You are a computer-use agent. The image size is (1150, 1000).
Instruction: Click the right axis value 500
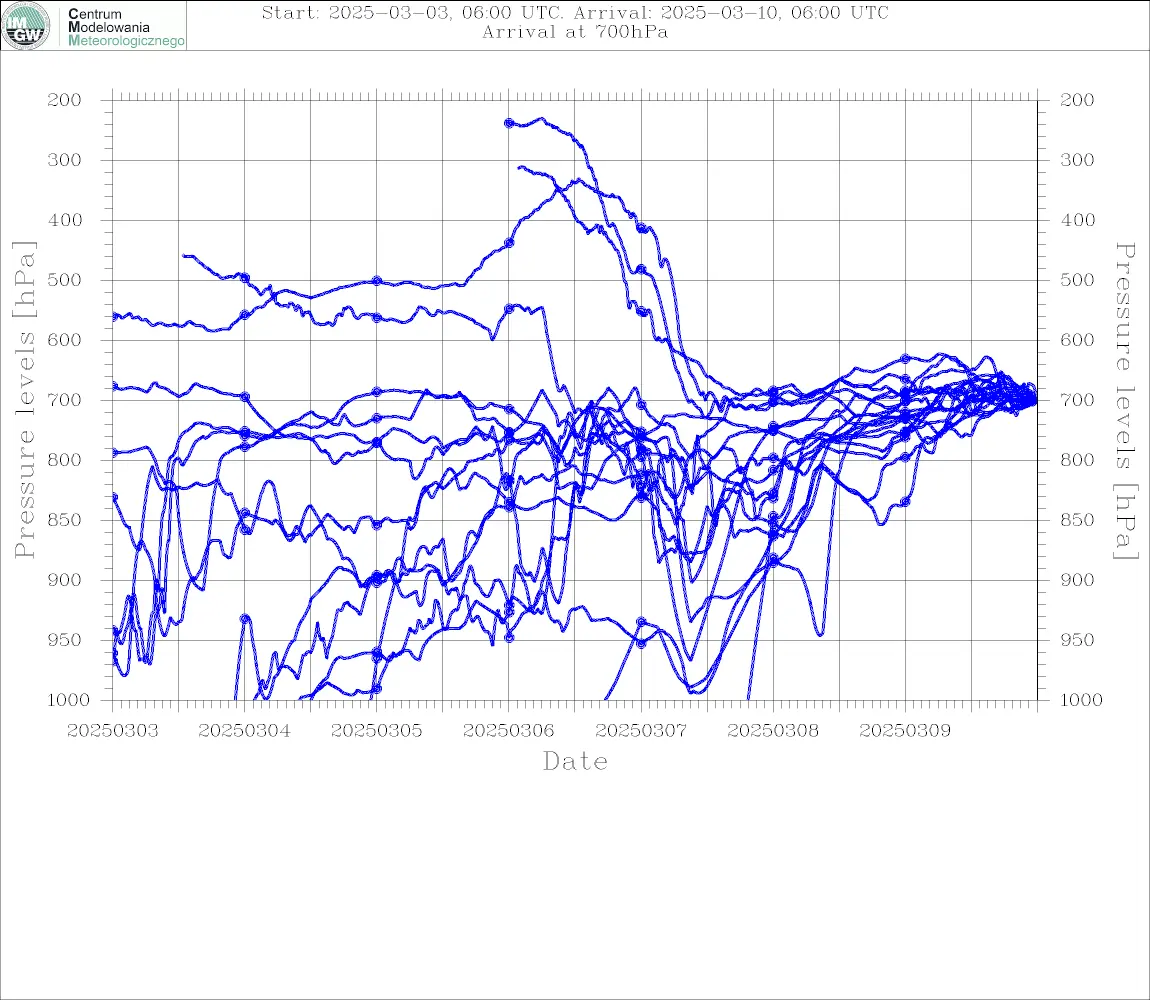click(1077, 280)
